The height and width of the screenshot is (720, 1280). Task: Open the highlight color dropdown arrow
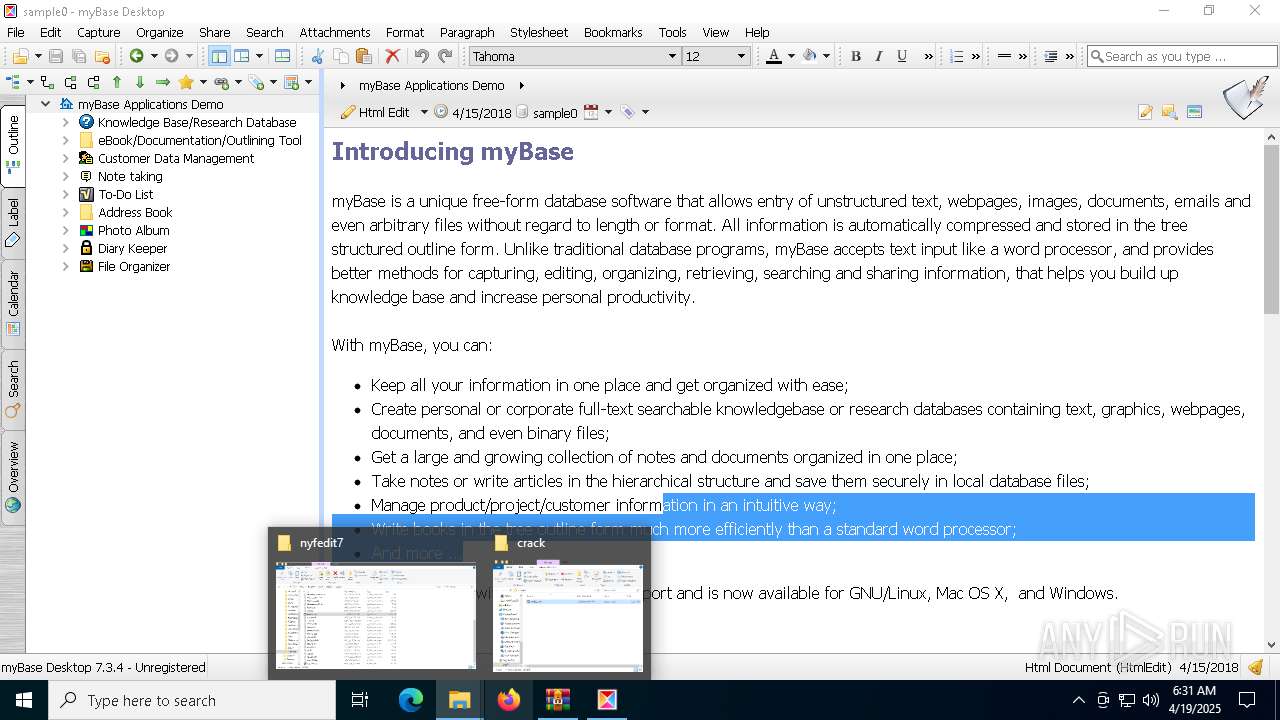(x=826, y=56)
